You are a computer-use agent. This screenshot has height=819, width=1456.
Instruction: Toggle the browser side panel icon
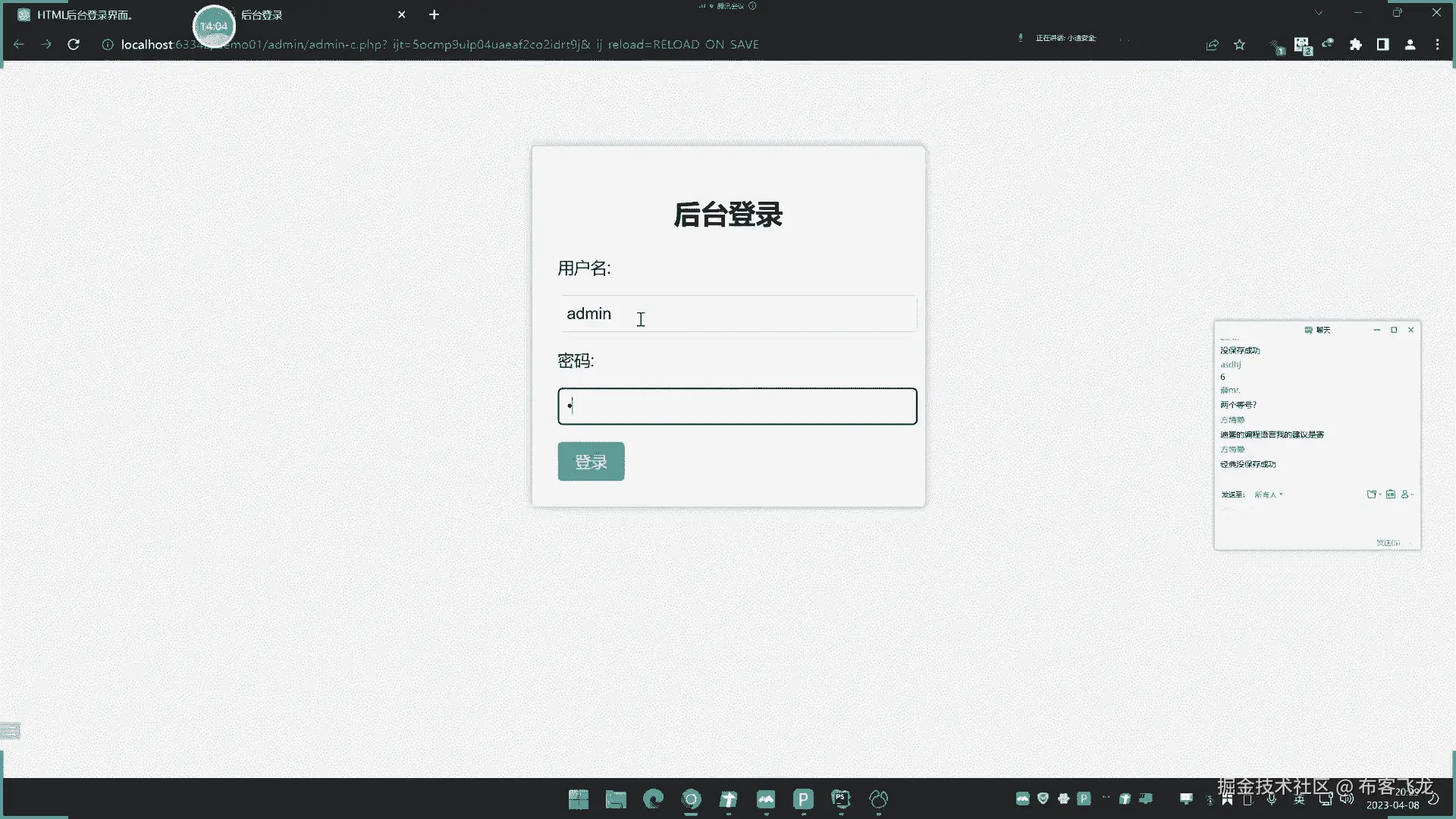1382,45
